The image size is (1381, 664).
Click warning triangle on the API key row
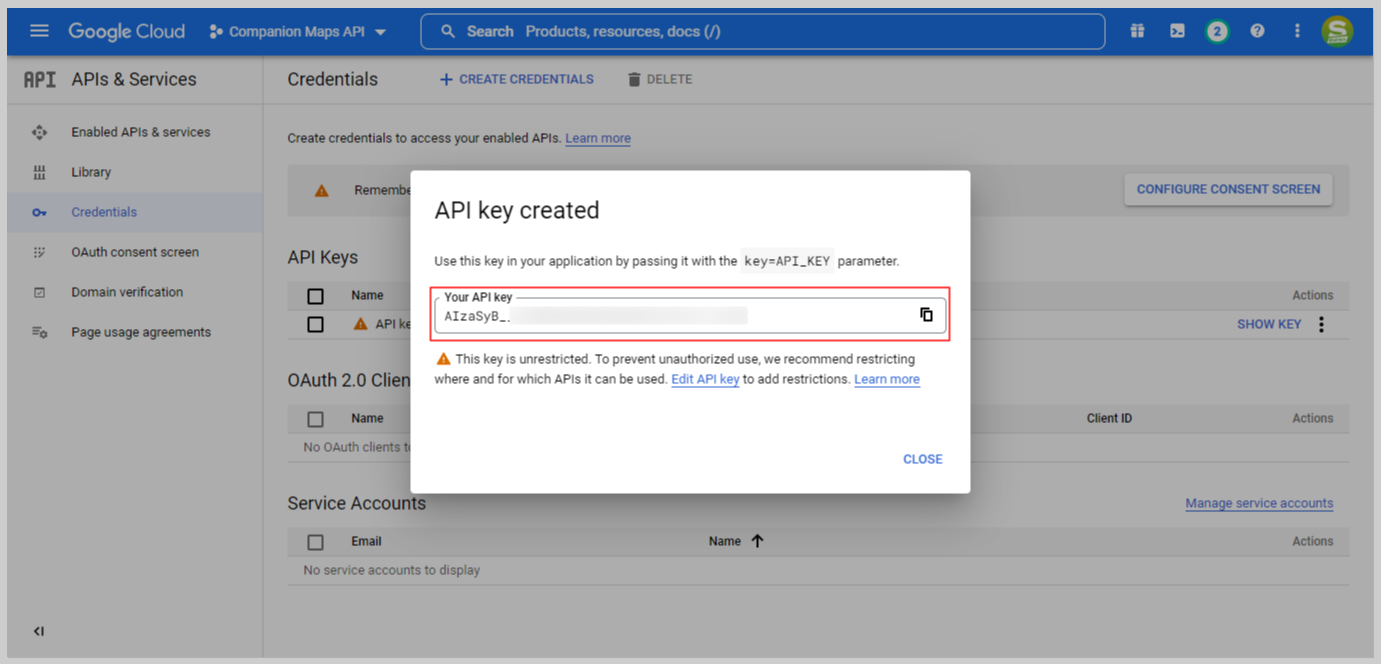click(x=360, y=324)
